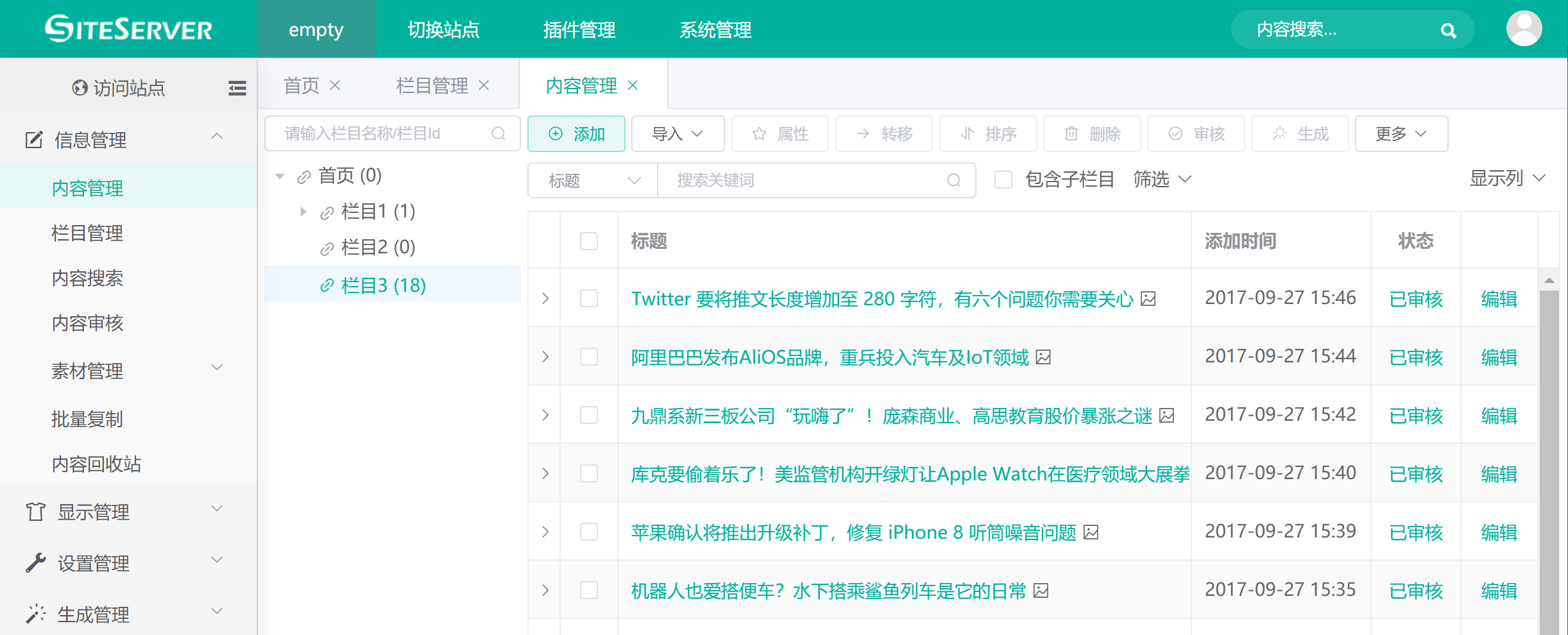Viewport: 1568px width, 635px height.
Task: Click 编辑 for the iPhone 8 article
Action: (1499, 532)
